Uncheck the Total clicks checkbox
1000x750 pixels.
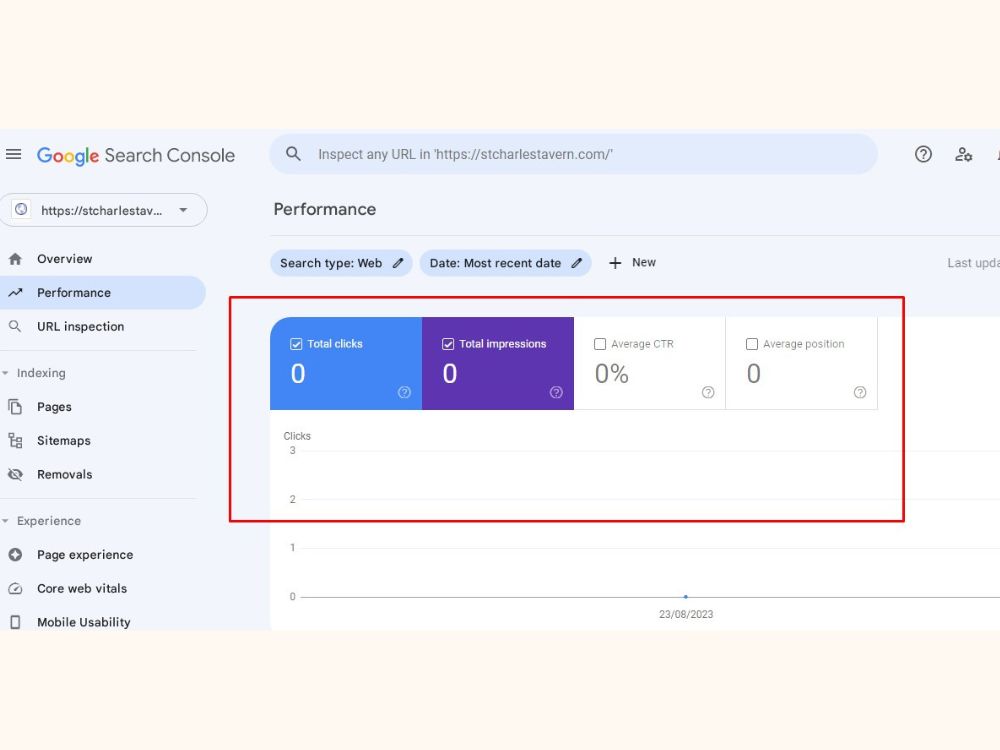(x=296, y=344)
